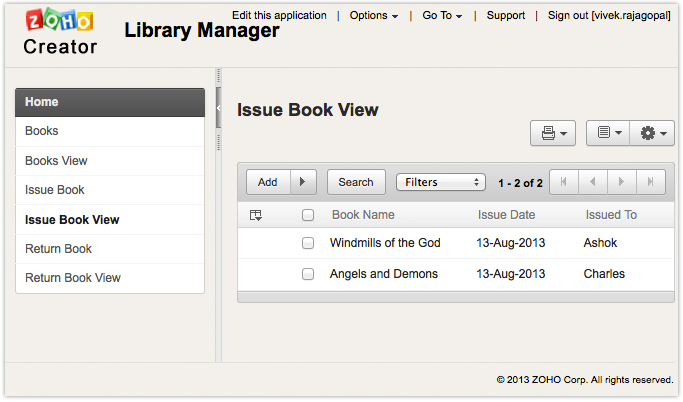Collapse the sidebar using the divider handle
The height and width of the screenshot is (402, 683).
click(218, 107)
